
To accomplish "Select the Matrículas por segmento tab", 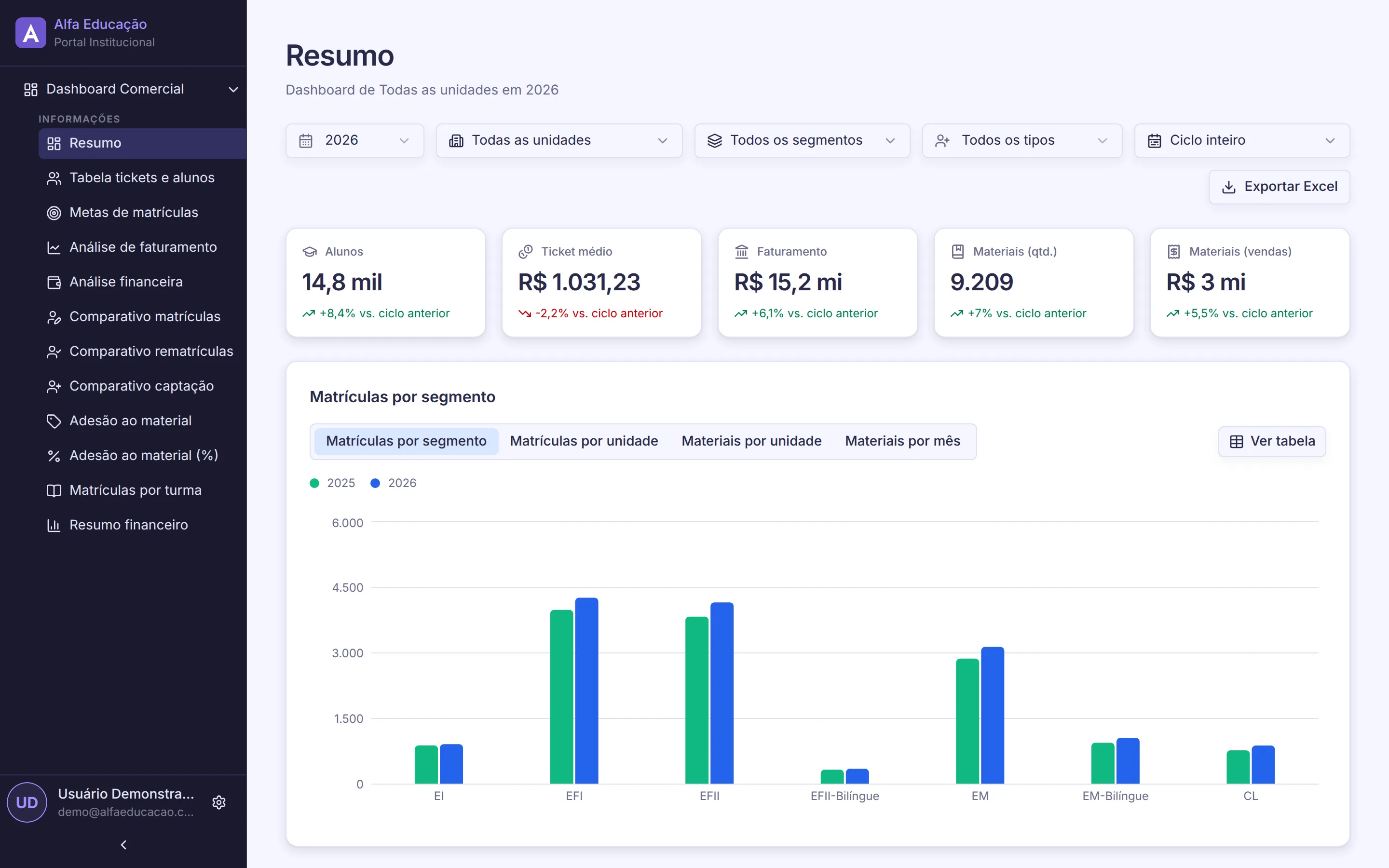I will tap(407, 441).
